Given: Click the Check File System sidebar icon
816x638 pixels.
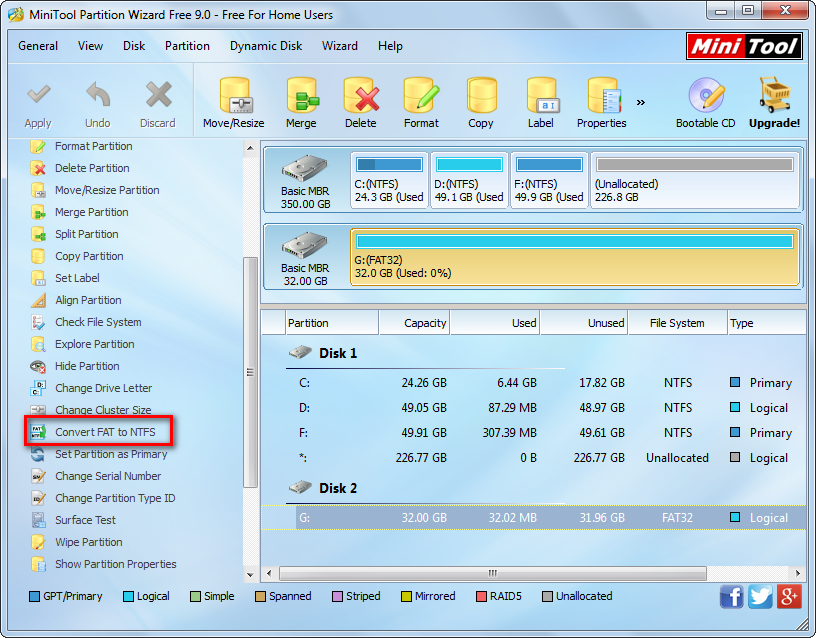Looking at the screenshot, I should pyautogui.click(x=38, y=323).
